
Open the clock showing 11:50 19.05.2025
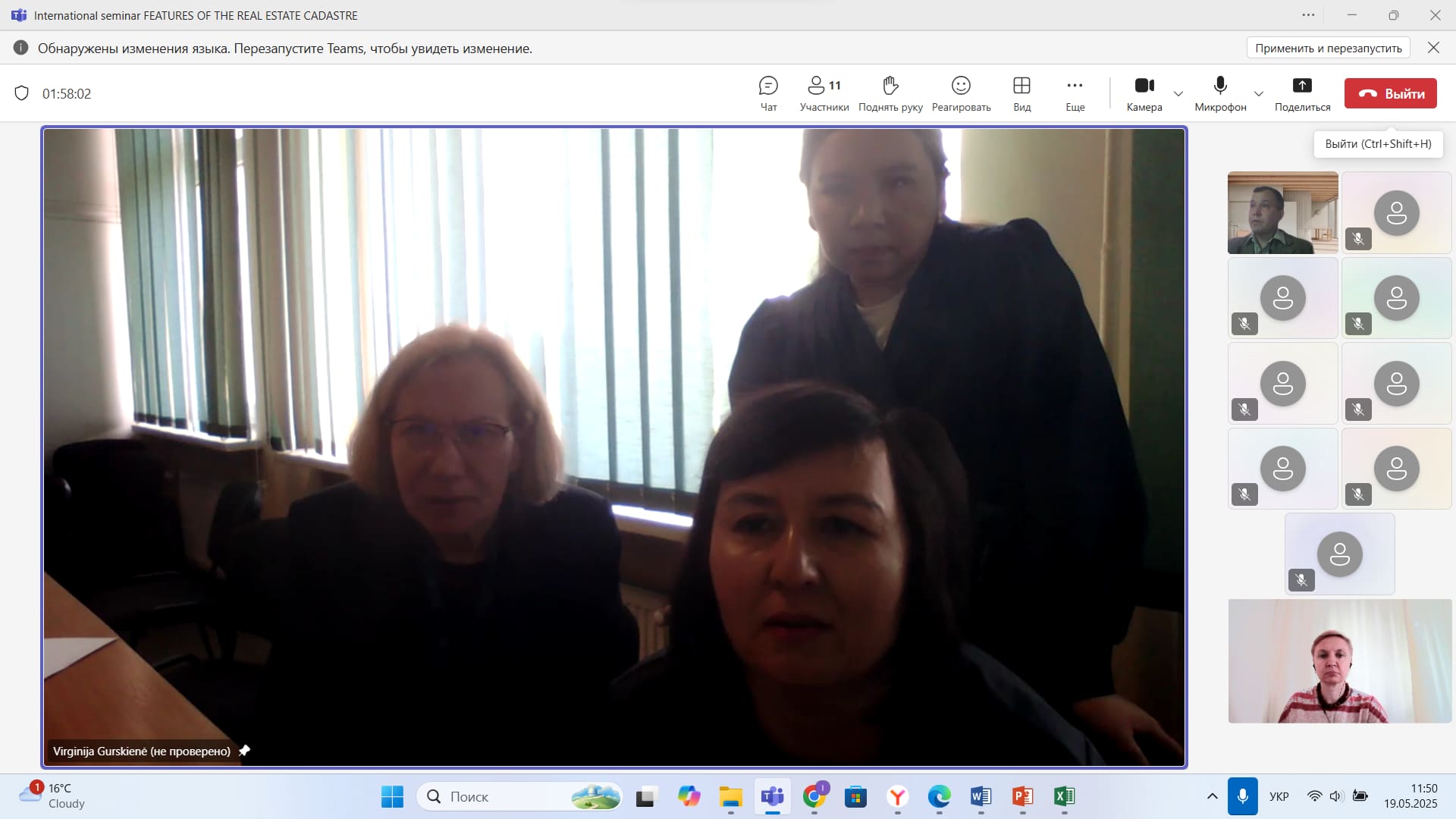click(x=1410, y=796)
